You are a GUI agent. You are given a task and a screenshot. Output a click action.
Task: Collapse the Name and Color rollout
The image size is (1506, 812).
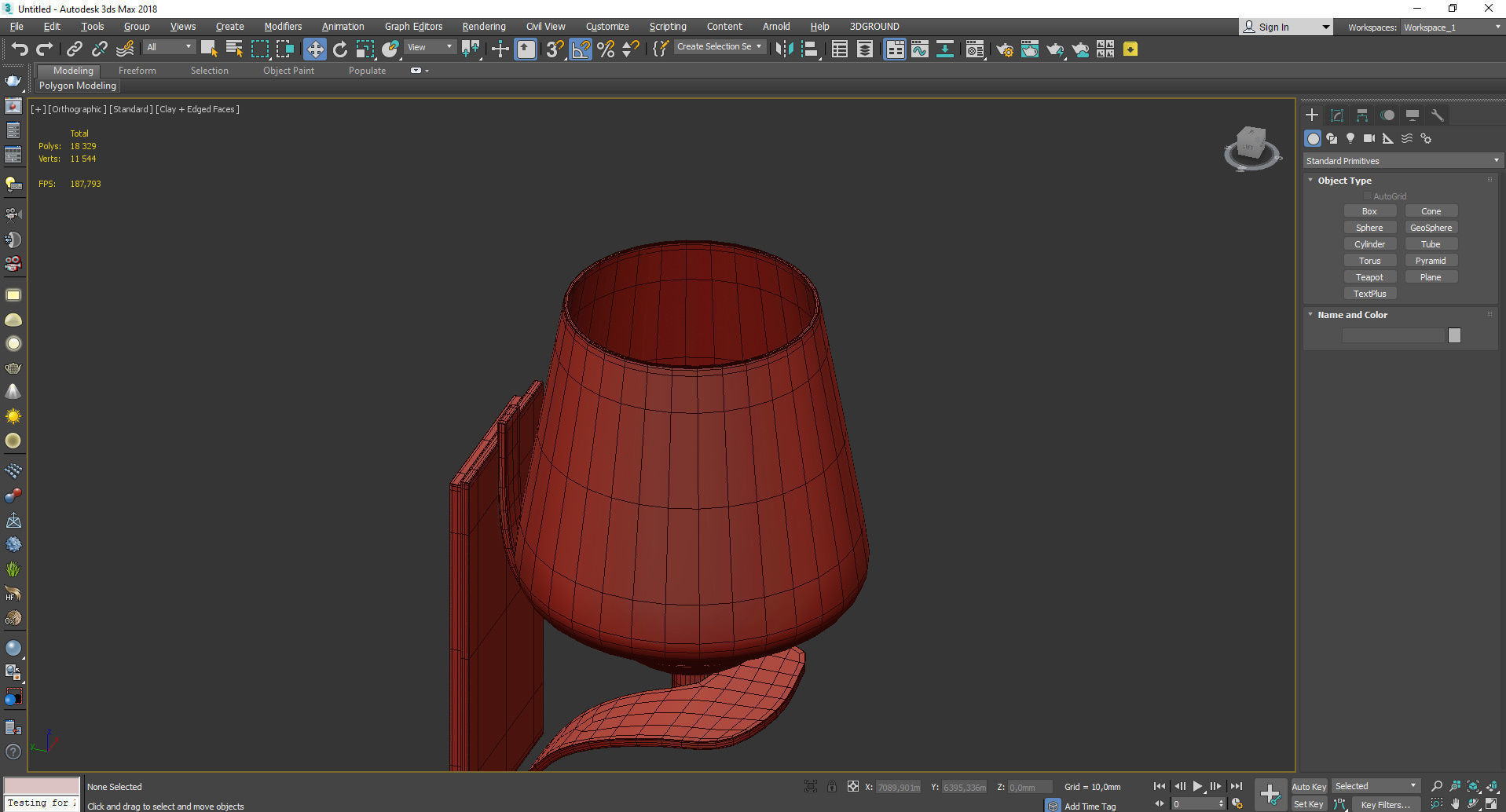1310,315
